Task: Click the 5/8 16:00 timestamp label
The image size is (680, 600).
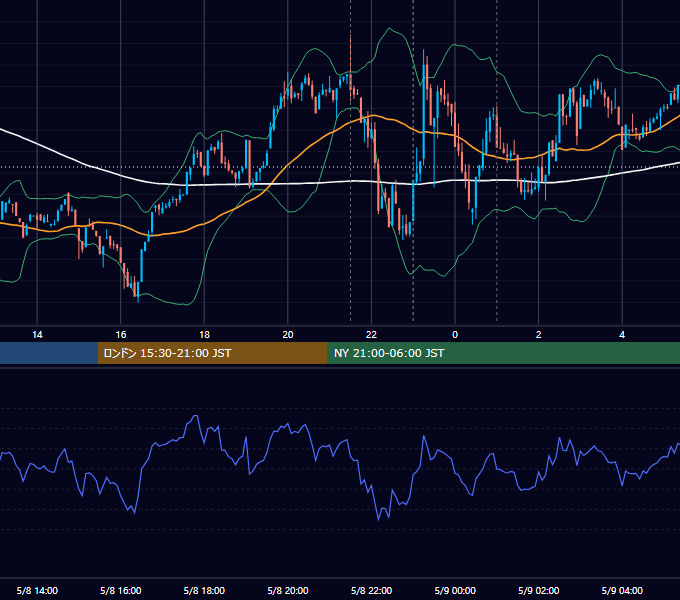Action: tap(121, 590)
